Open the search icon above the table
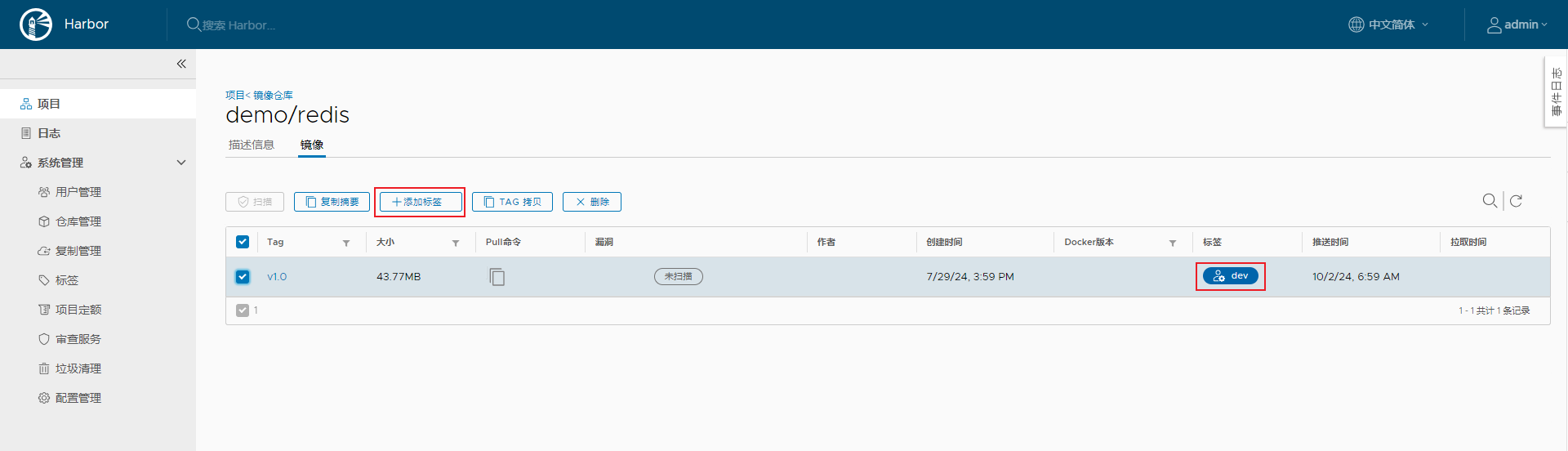 [x=1490, y=201]
